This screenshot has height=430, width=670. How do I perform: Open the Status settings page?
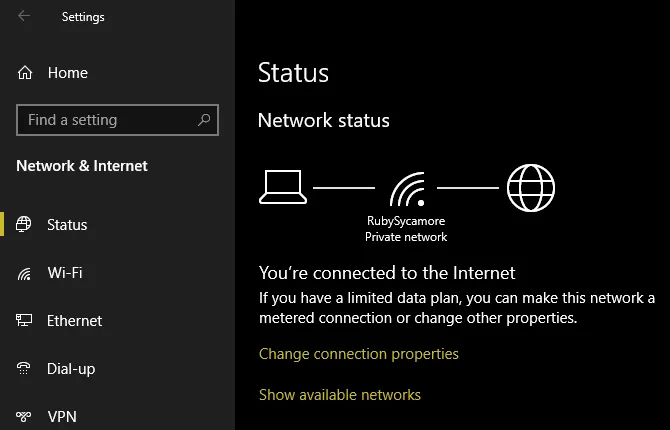pyautogui.click(x=67, y=225)
